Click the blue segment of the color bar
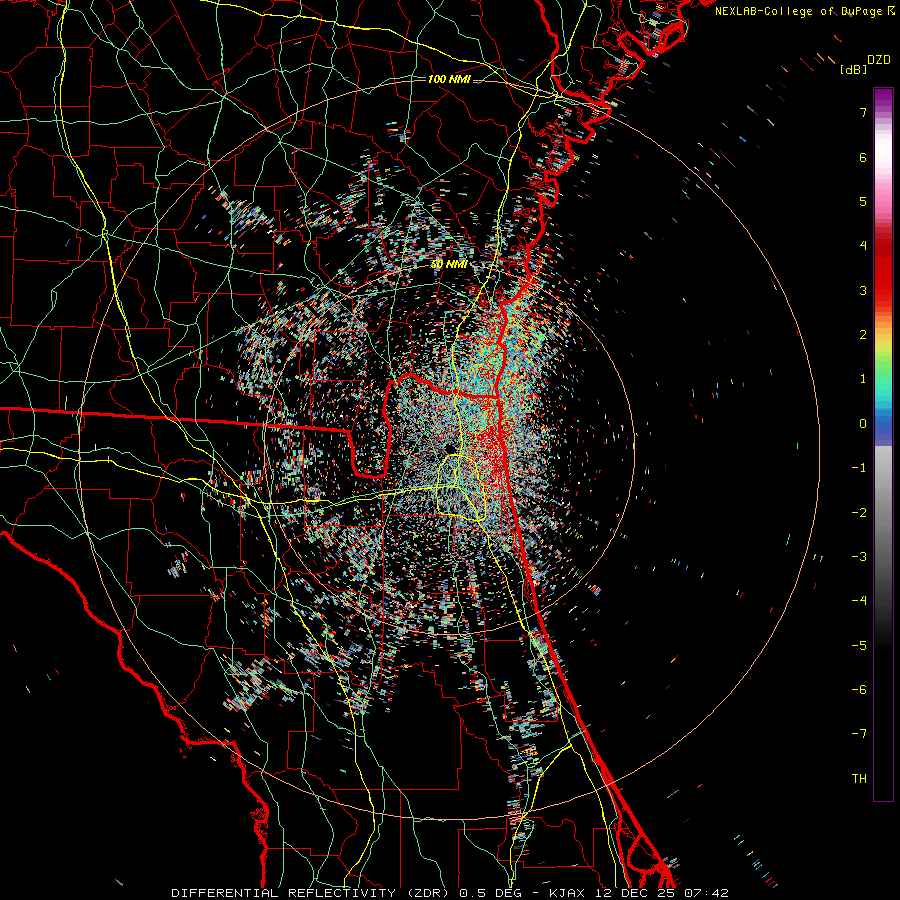 [x=883, y=428]
